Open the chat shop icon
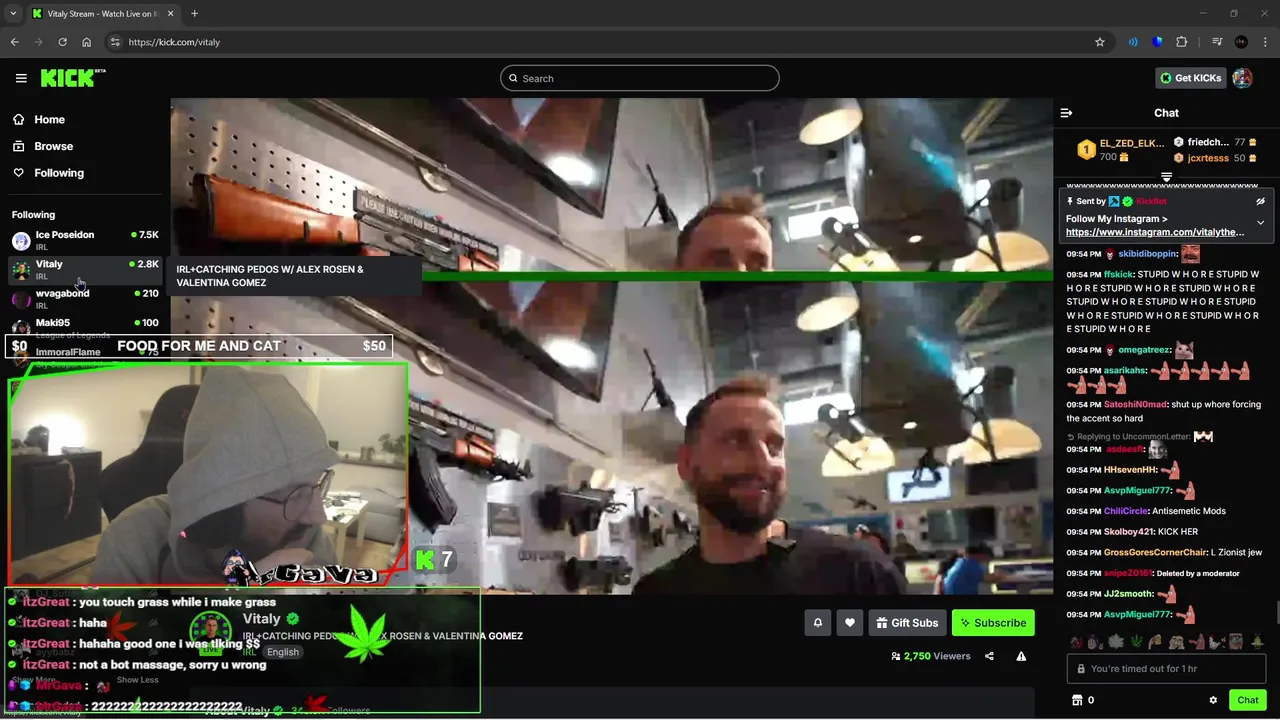This screenshot has height=720, width=1280. [x=1077, y=700]
